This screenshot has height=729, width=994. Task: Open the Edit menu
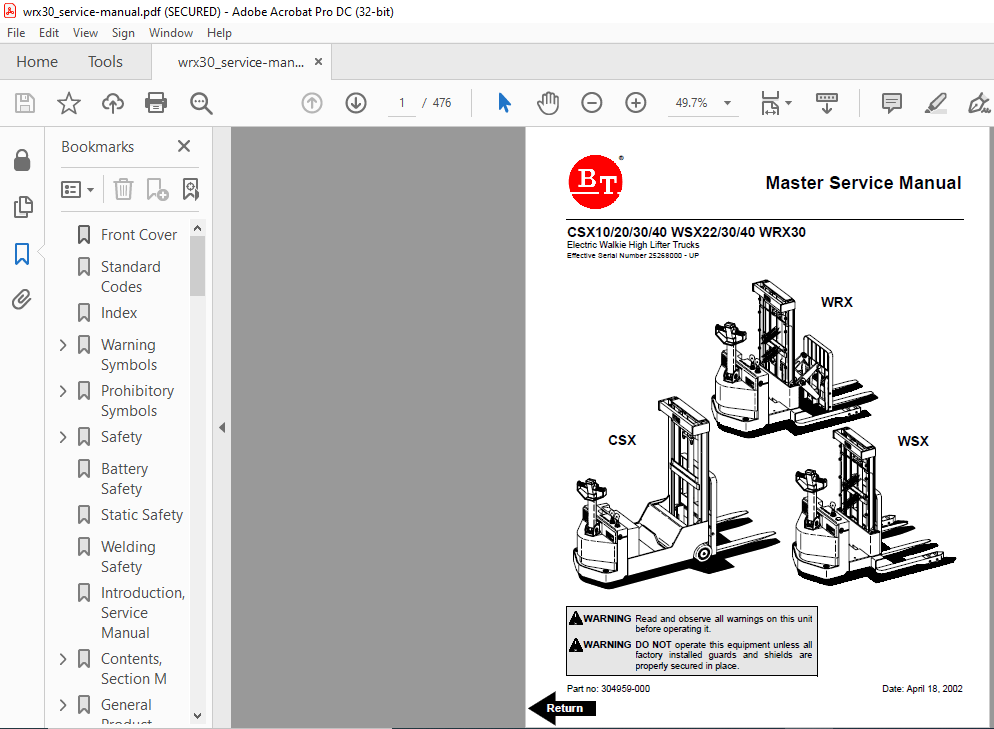49,33
